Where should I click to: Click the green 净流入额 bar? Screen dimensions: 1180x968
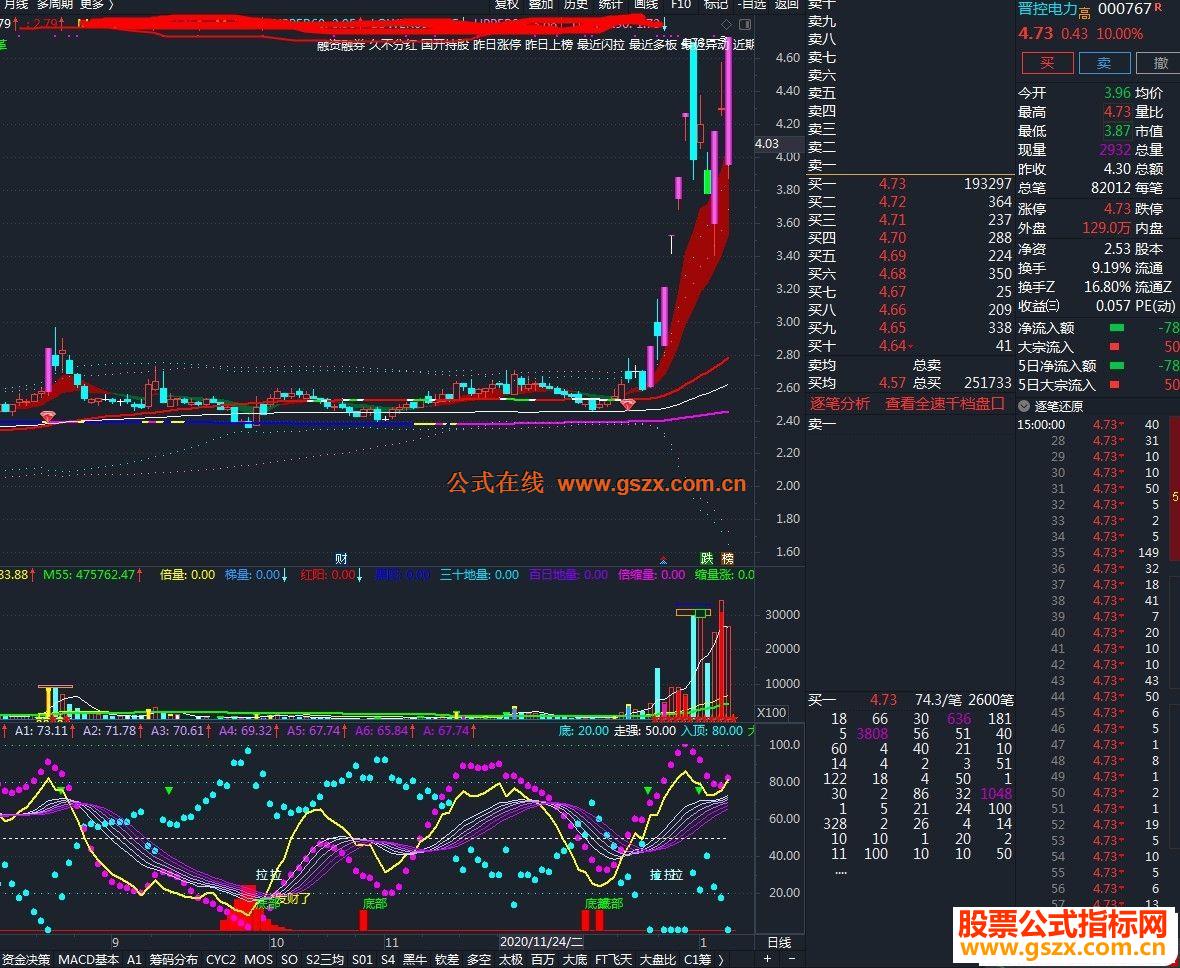(x=1117, y=328)
